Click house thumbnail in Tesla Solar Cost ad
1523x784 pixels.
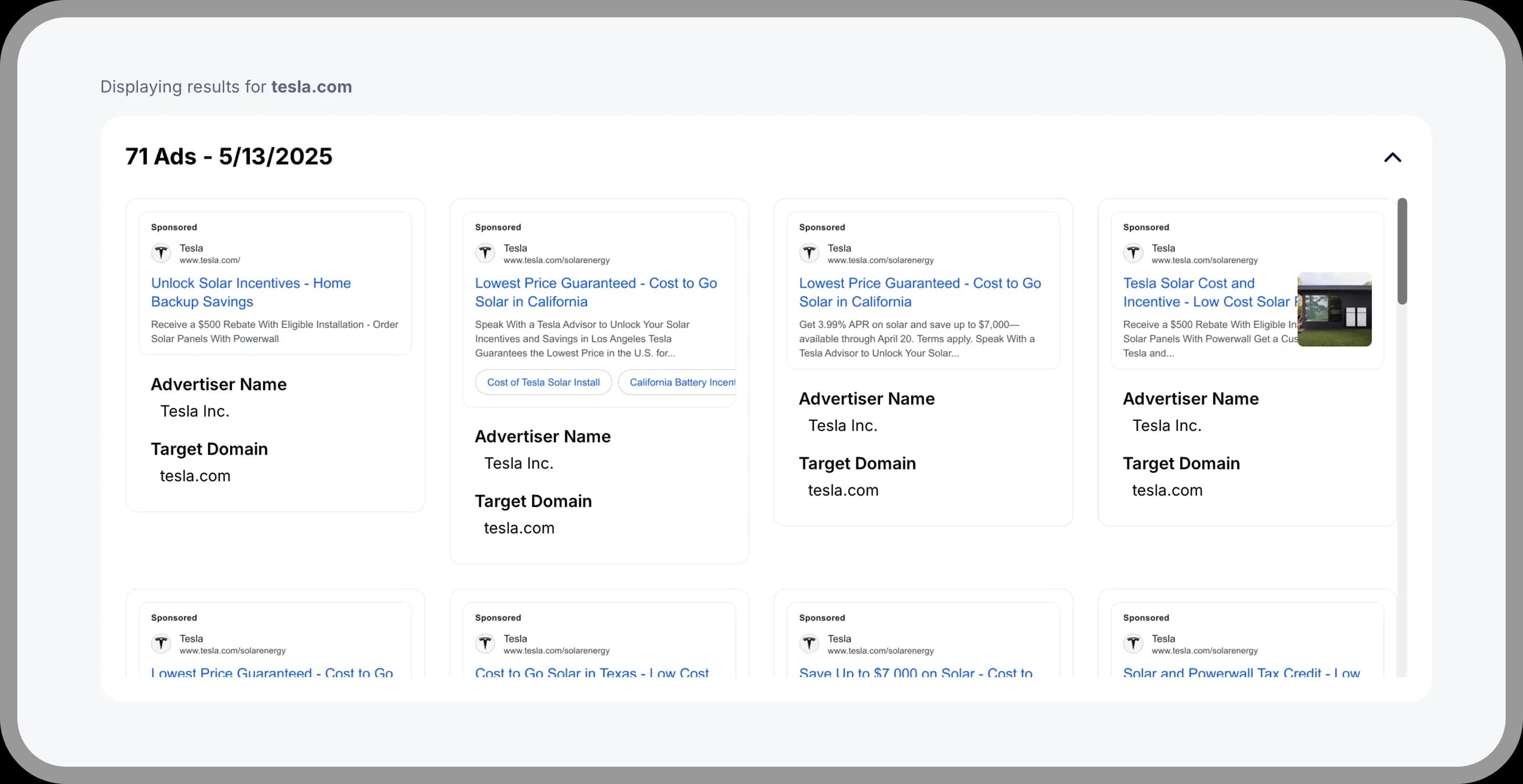coord(1335,309)
